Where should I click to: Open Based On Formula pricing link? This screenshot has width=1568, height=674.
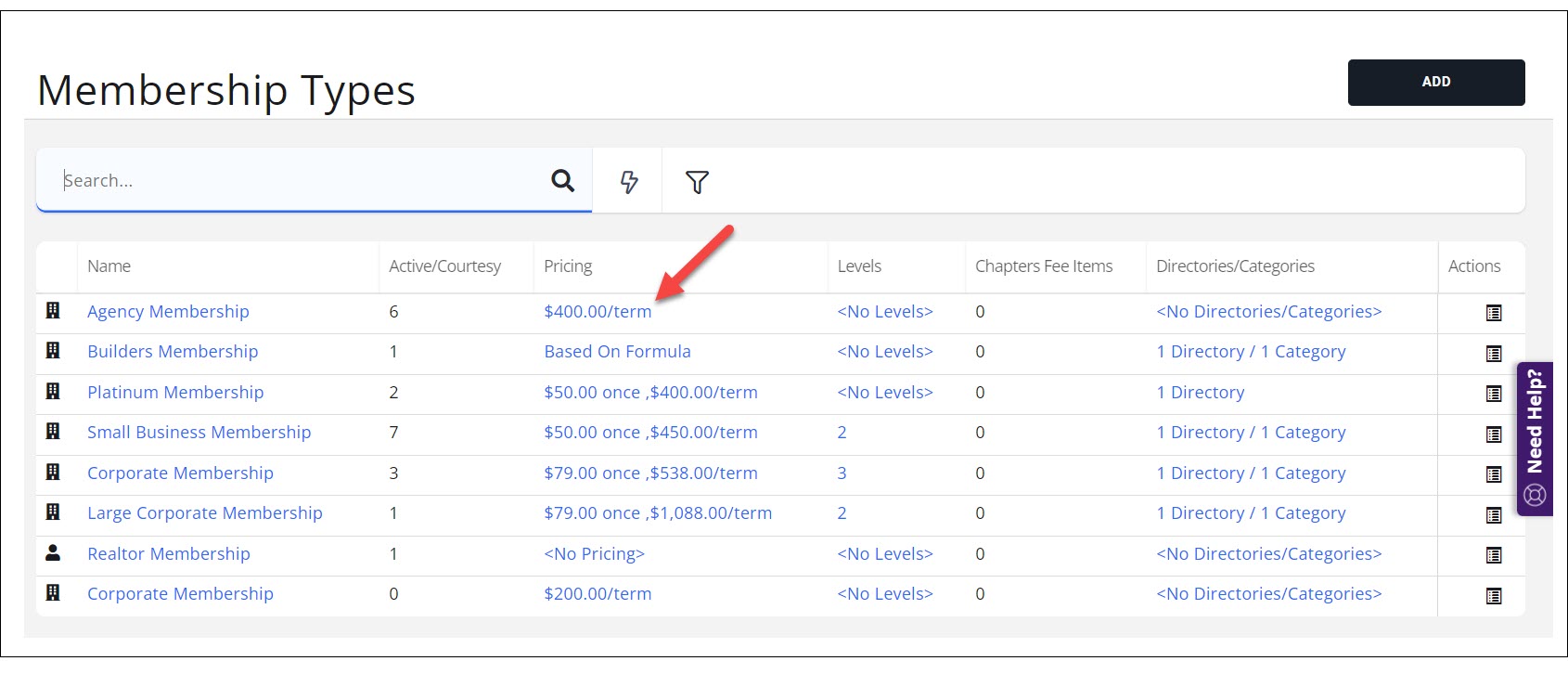pos(617,352)
